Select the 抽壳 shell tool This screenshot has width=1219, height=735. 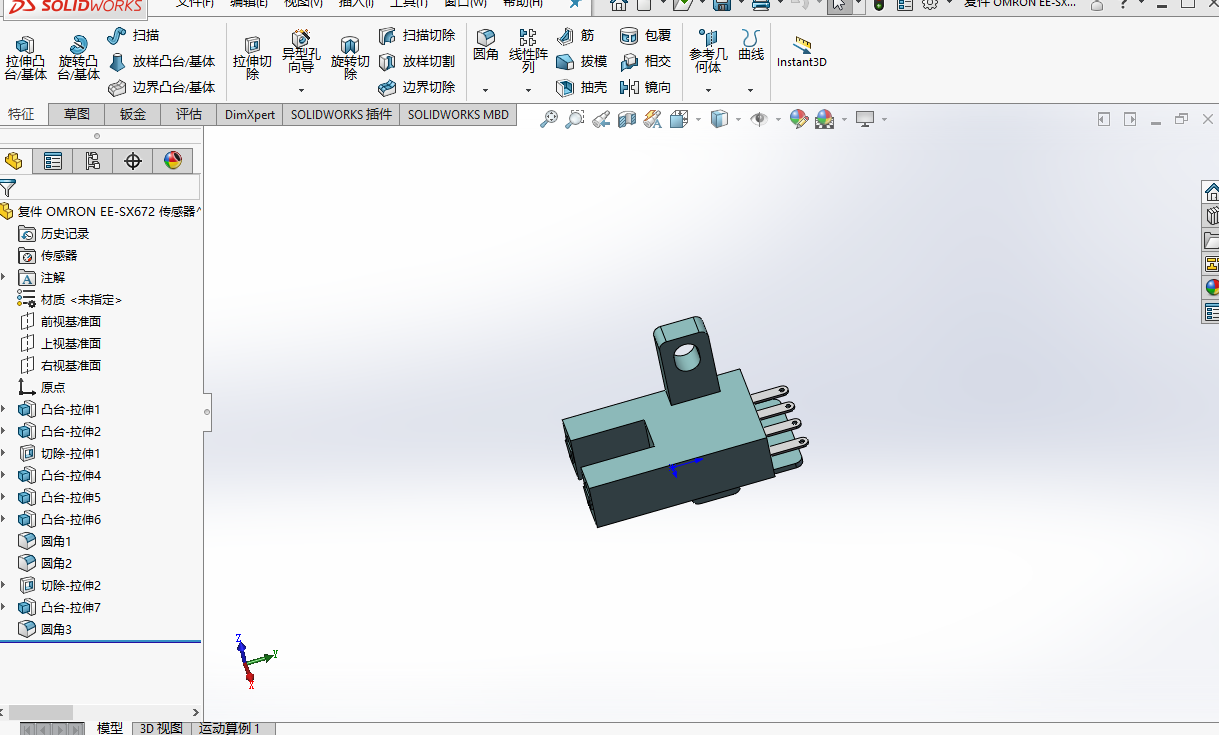[581, 88]
